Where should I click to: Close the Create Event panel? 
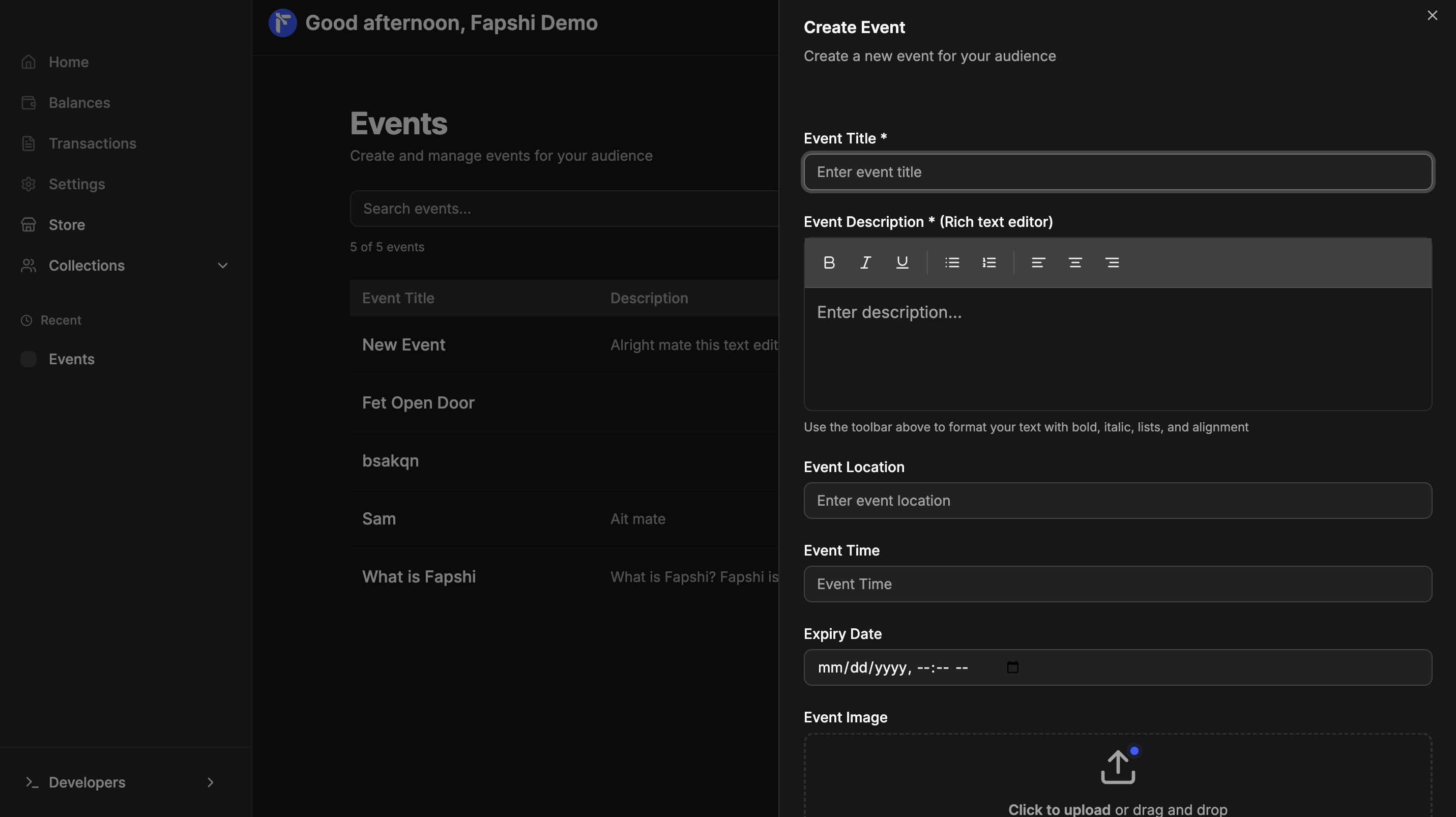click(x=1432, y=16)
